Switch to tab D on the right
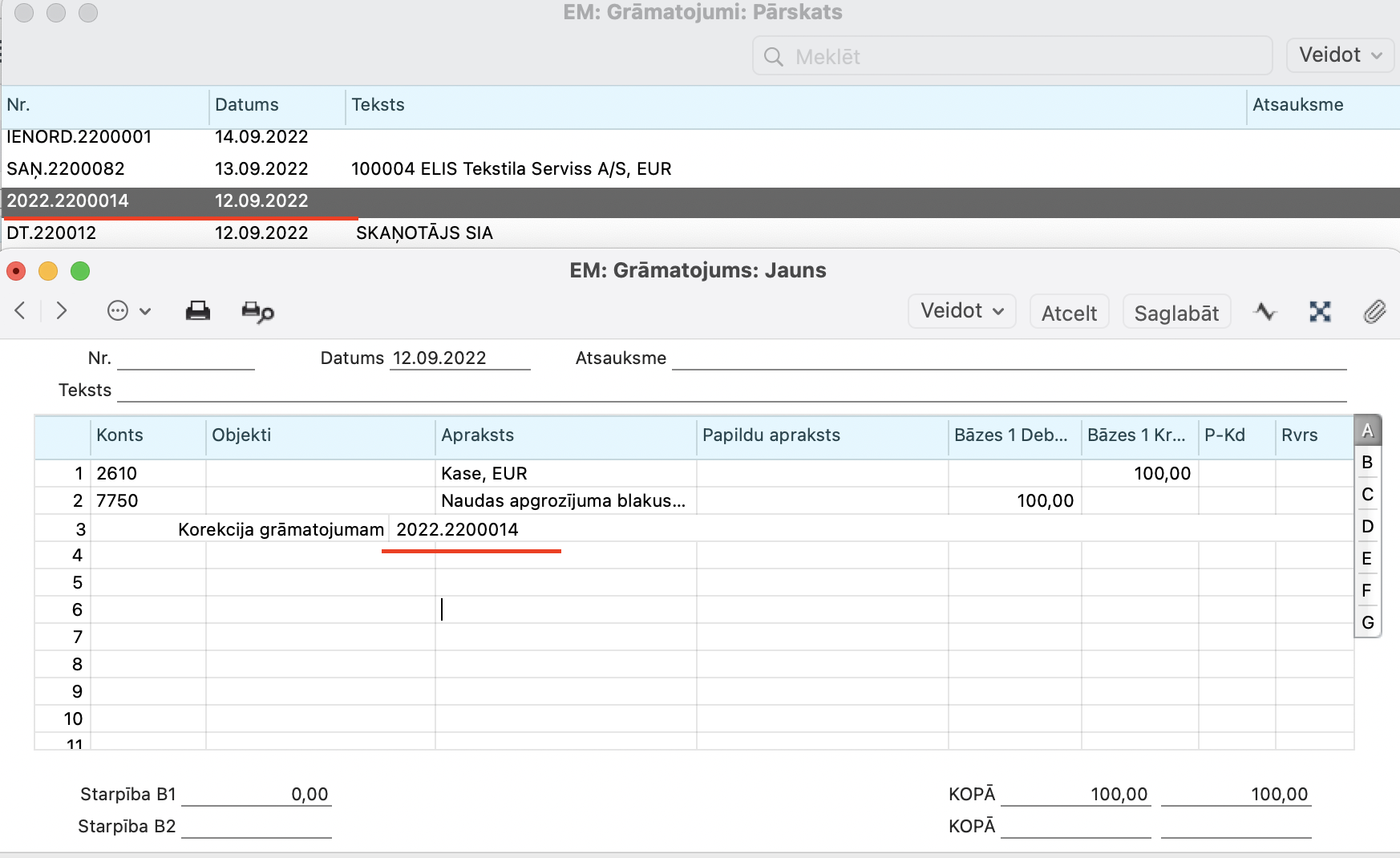Screen dimensions: 1400x858 (1367, 527)
